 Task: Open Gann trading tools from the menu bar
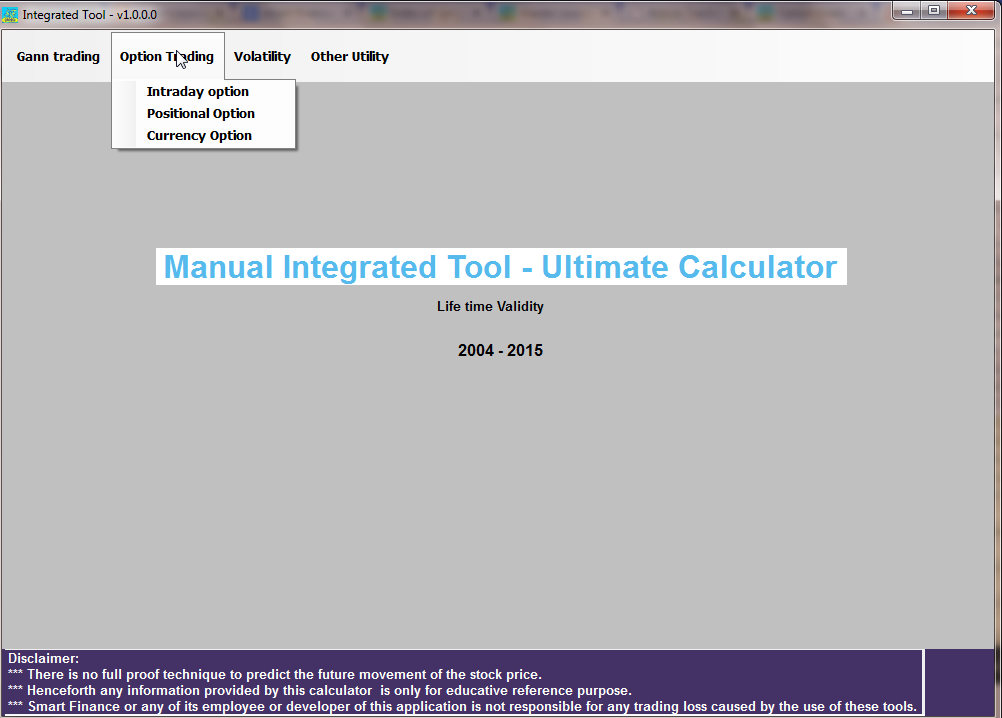(x=57, y=56)
